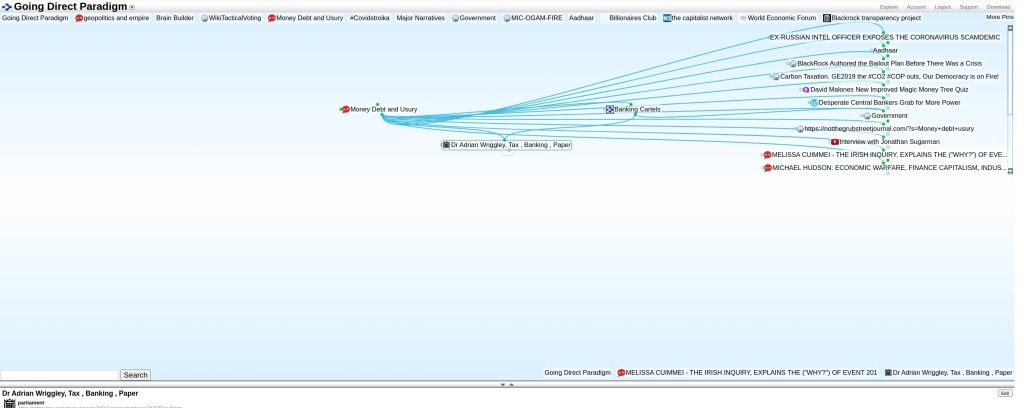Click the parliament attachment icon in the notes panel
This screenshot has height=408, width=1024.
coord(9,403)
